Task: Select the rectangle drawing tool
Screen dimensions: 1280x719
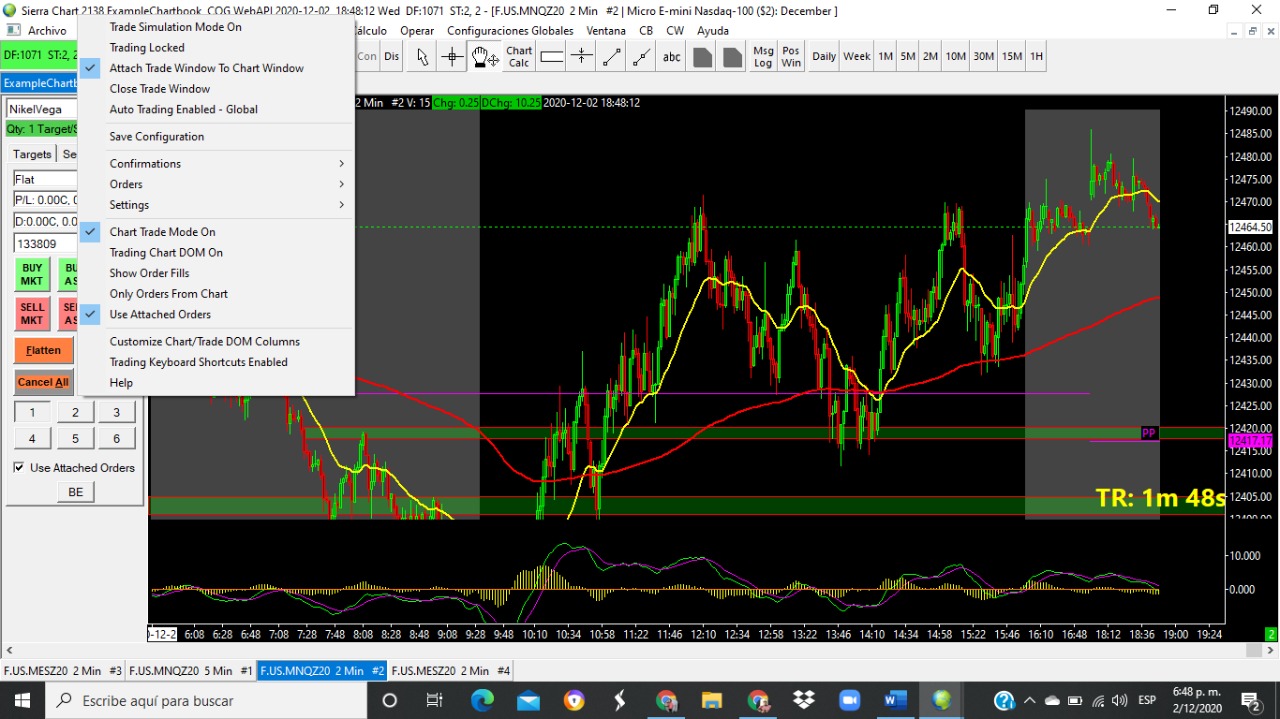Action: pyautogui.click(x=552, y=57)
